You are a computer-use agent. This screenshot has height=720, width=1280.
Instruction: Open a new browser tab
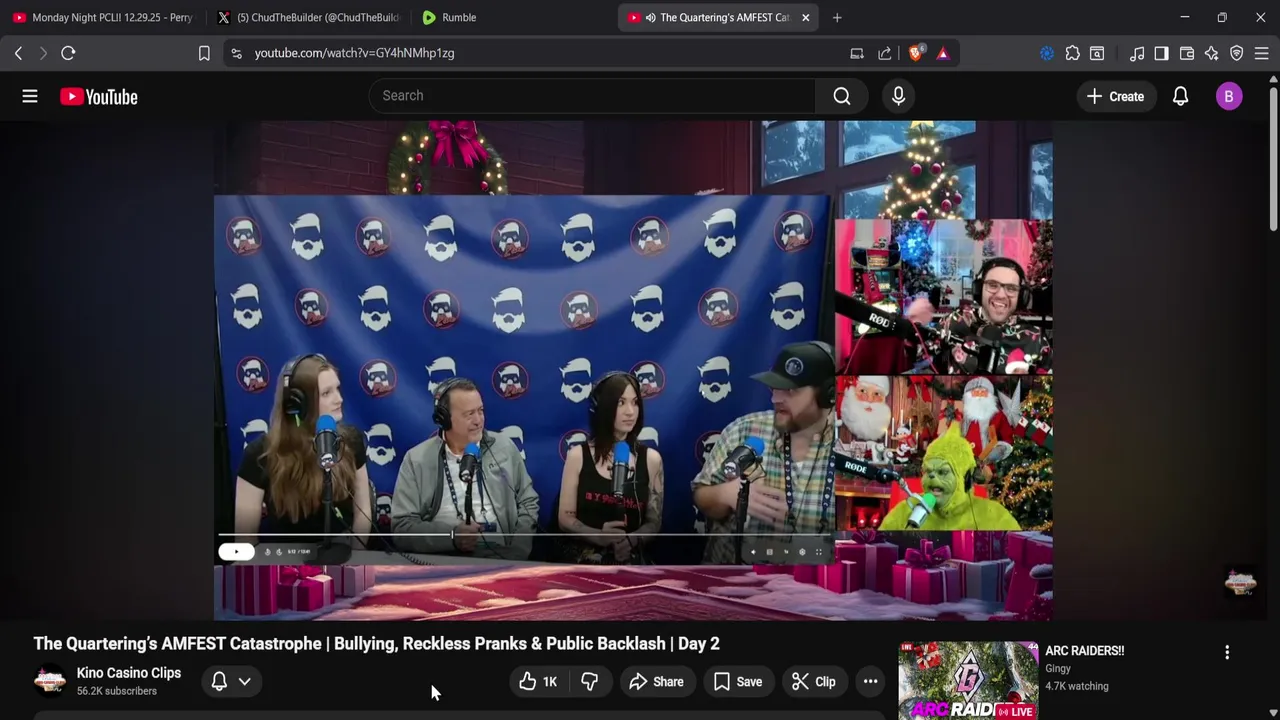(x=837, y=17)
